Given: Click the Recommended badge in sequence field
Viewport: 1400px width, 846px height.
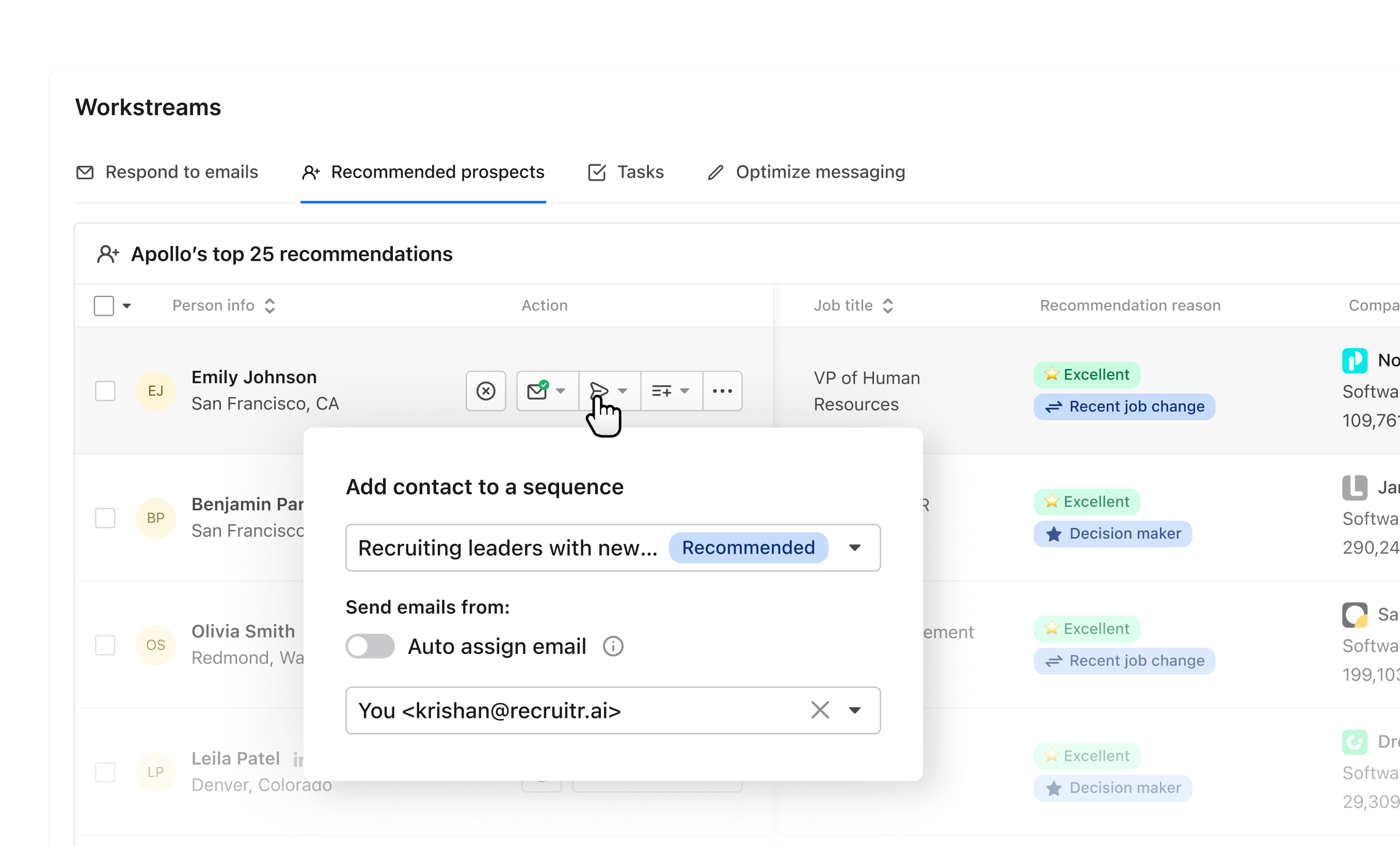Looking at the screenshot, I should click(x=749, y=547).
